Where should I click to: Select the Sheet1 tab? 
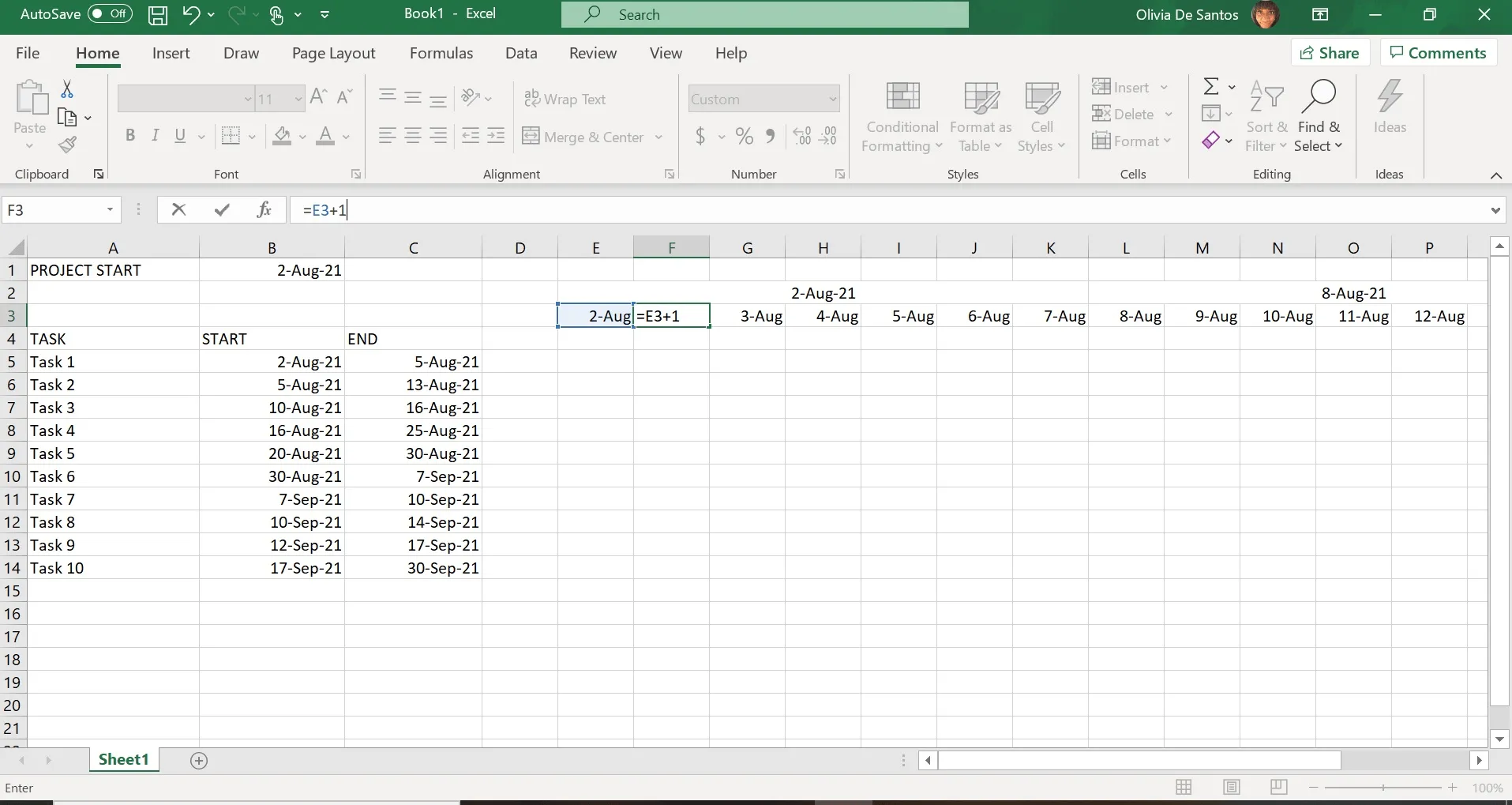pos(122,759)
